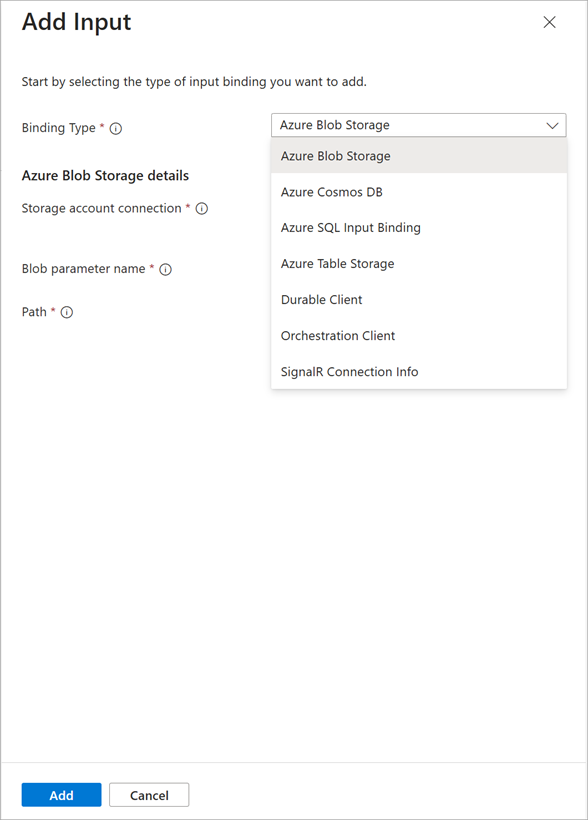The height and width of the screenshot is (820, 588).
Task: Click the Add Input title
Action: click(x=76, y=22)
